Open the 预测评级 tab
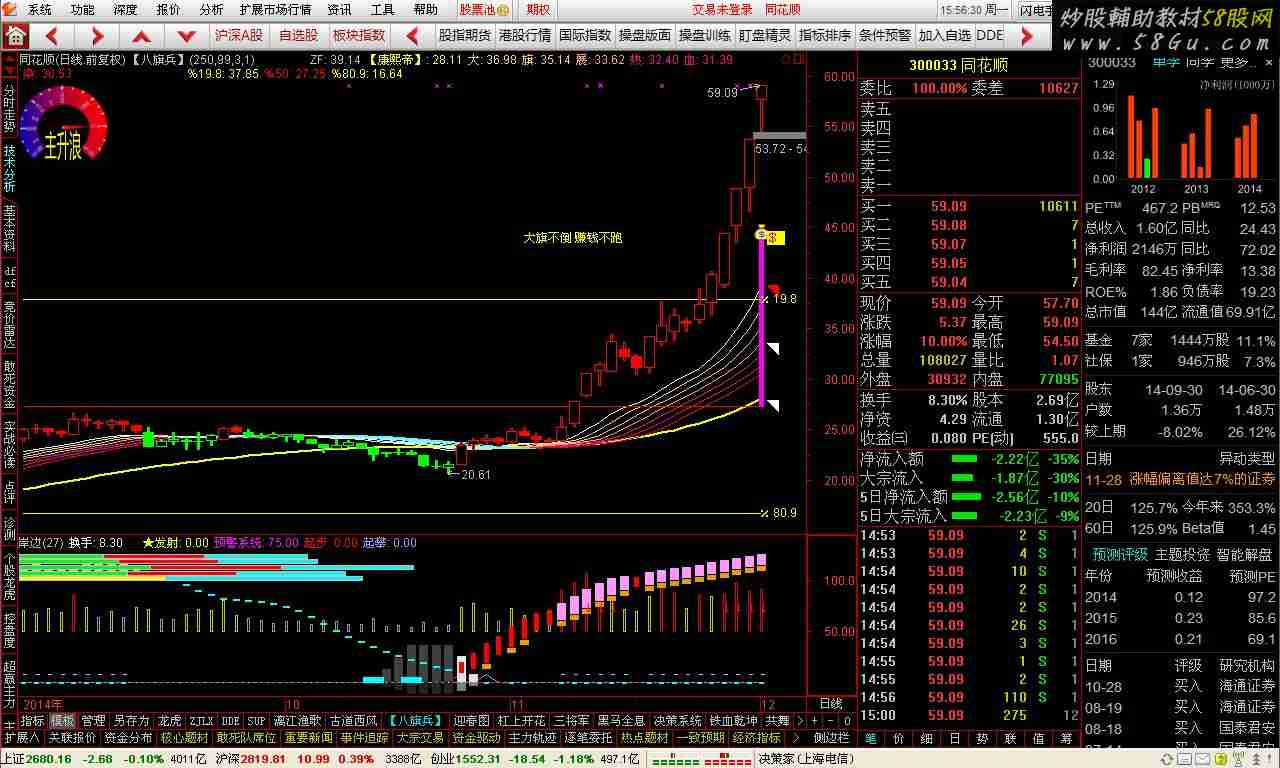The image size is (1280, 768). (x=1119, y=554)
